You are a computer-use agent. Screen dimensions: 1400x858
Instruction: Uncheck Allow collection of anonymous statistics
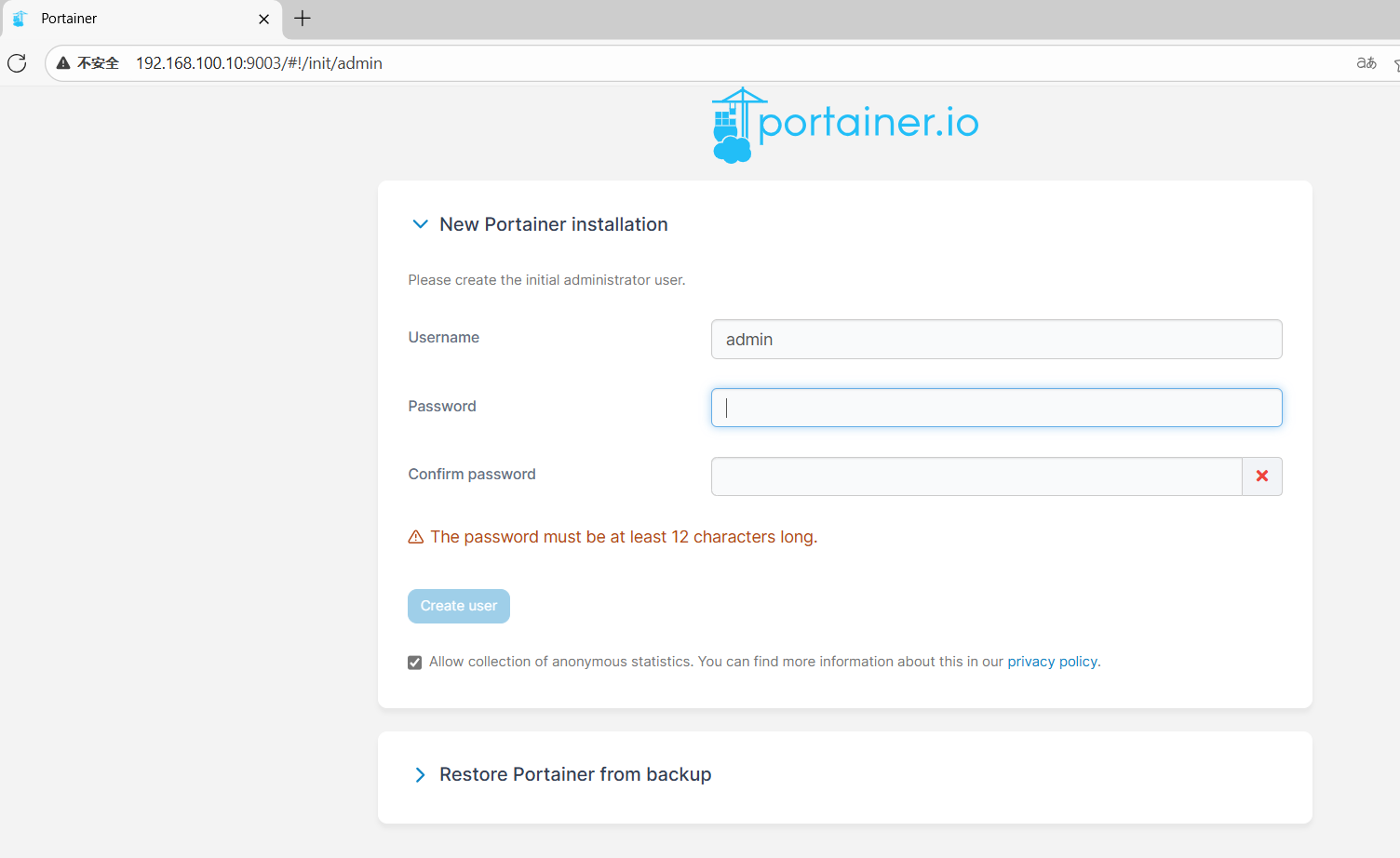click(x=415, y=663)
